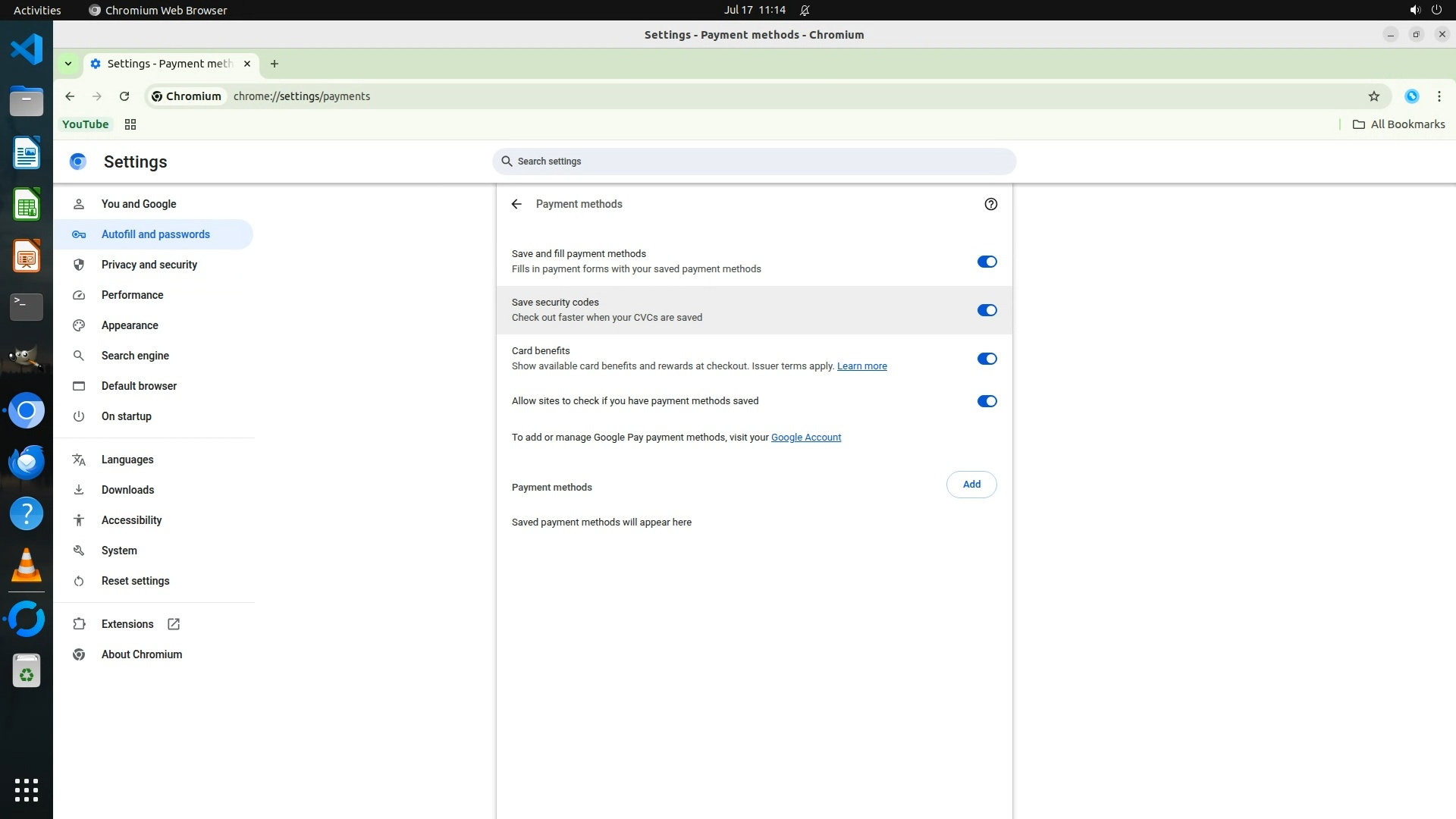Toggle off the Card benefits switch
The image size is (1456, 819).
(987, 359)
